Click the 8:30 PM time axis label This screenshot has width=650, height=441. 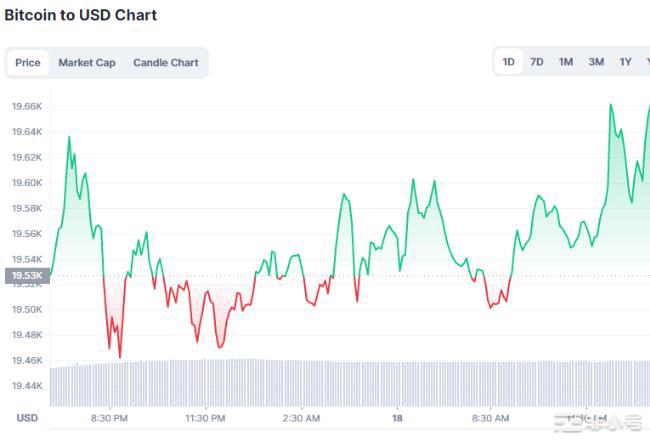[x=109, y=418]
